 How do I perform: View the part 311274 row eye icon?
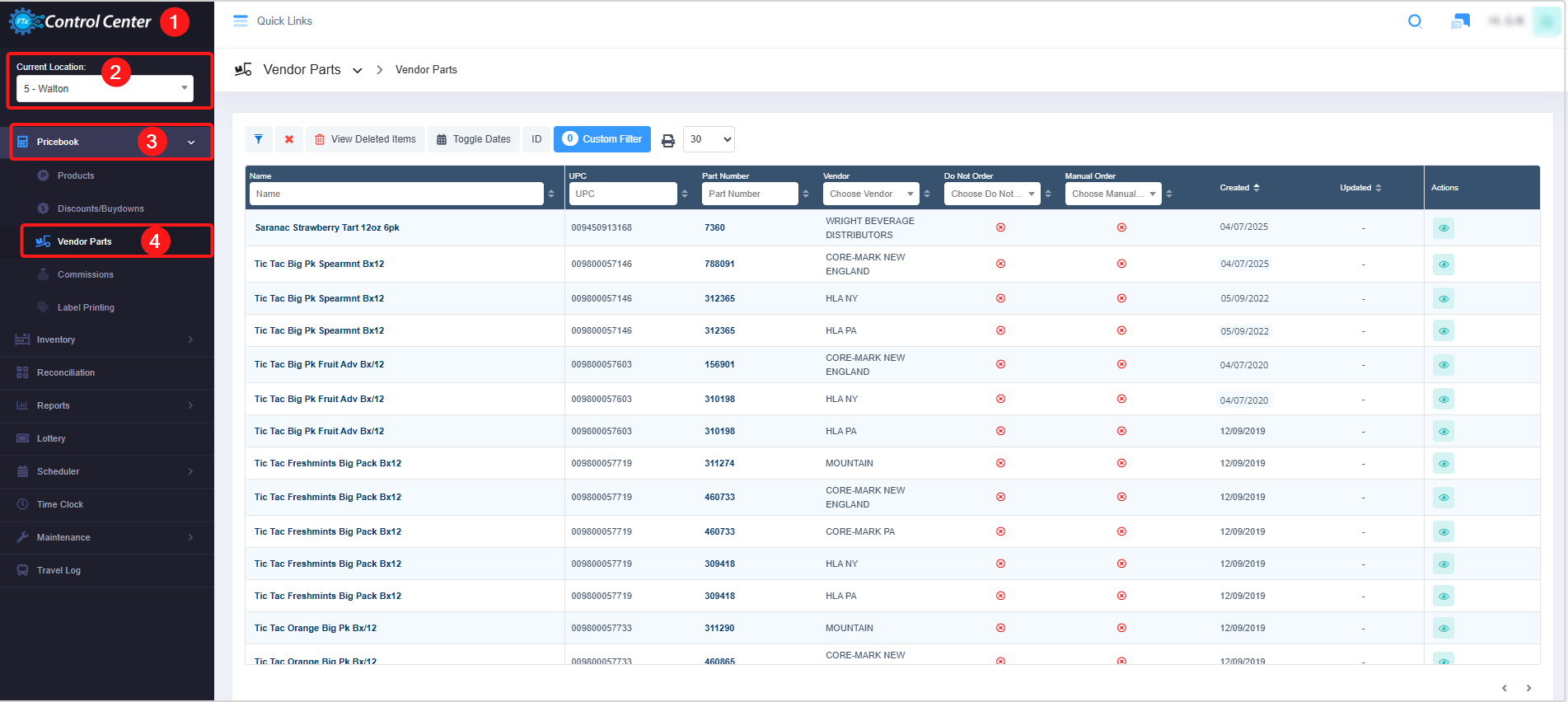pyautogui.click(x=1444, y=464)
